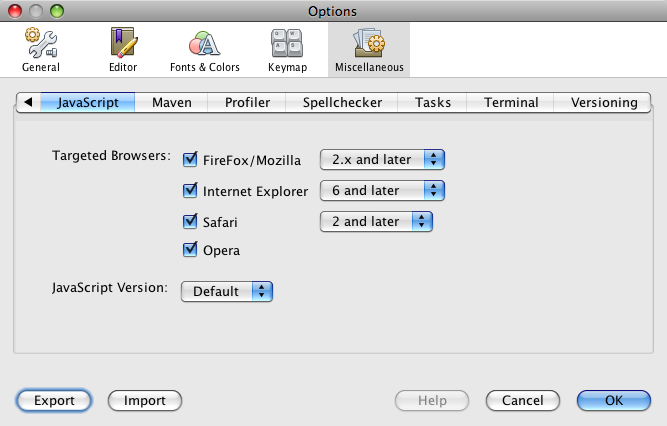
Task: Choose a JavaScript Version from dropdown
Action: coord(227,291)
